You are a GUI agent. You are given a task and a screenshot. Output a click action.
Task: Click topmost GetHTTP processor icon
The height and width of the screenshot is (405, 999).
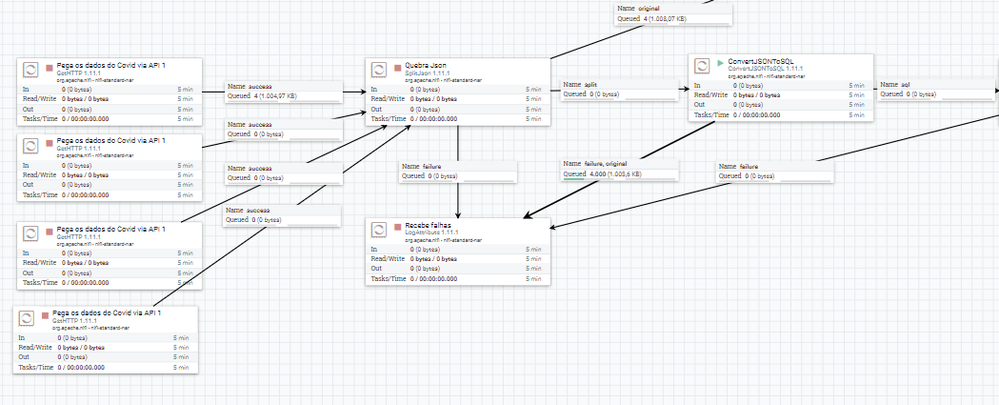pyautogui.click(x=30, y=69)
